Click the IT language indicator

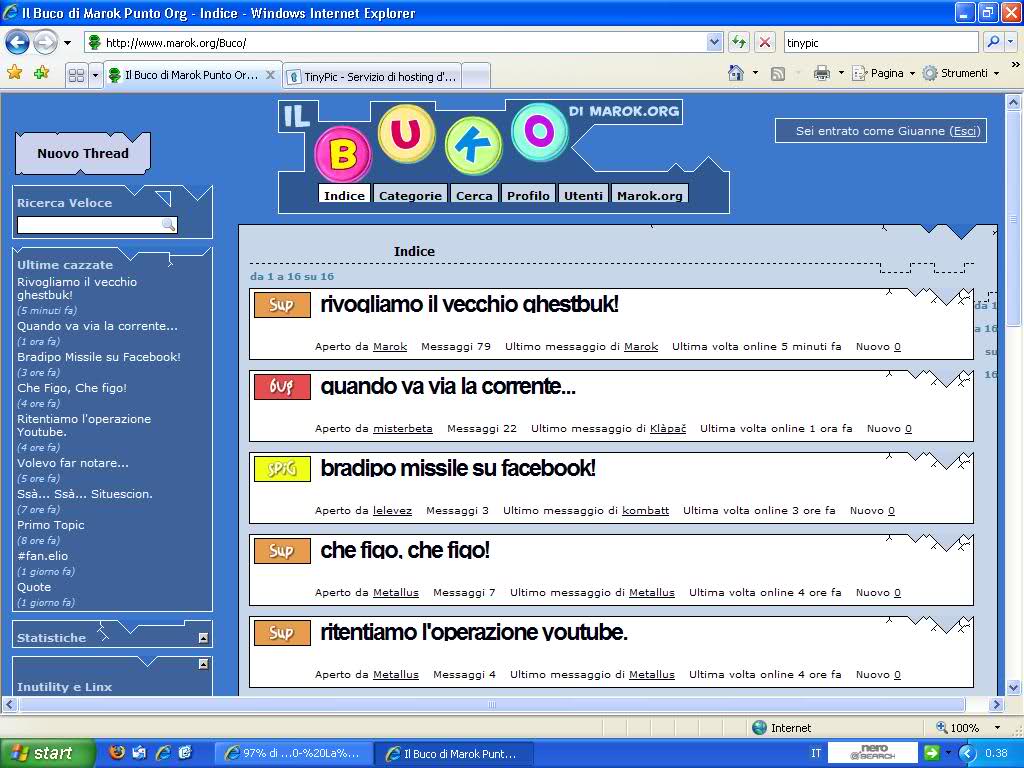816,753
